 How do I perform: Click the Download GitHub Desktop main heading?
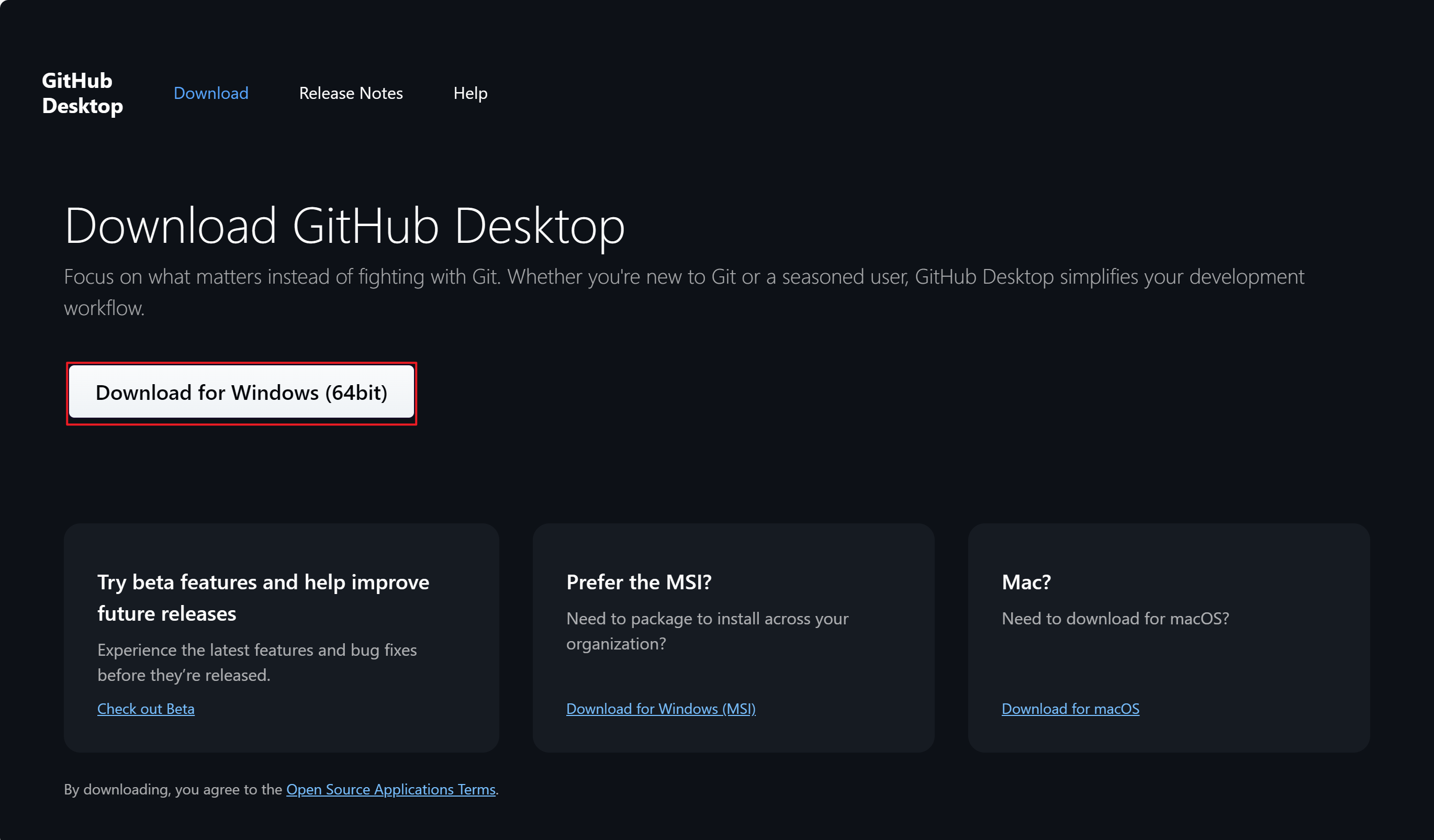(x=344, y=226)
